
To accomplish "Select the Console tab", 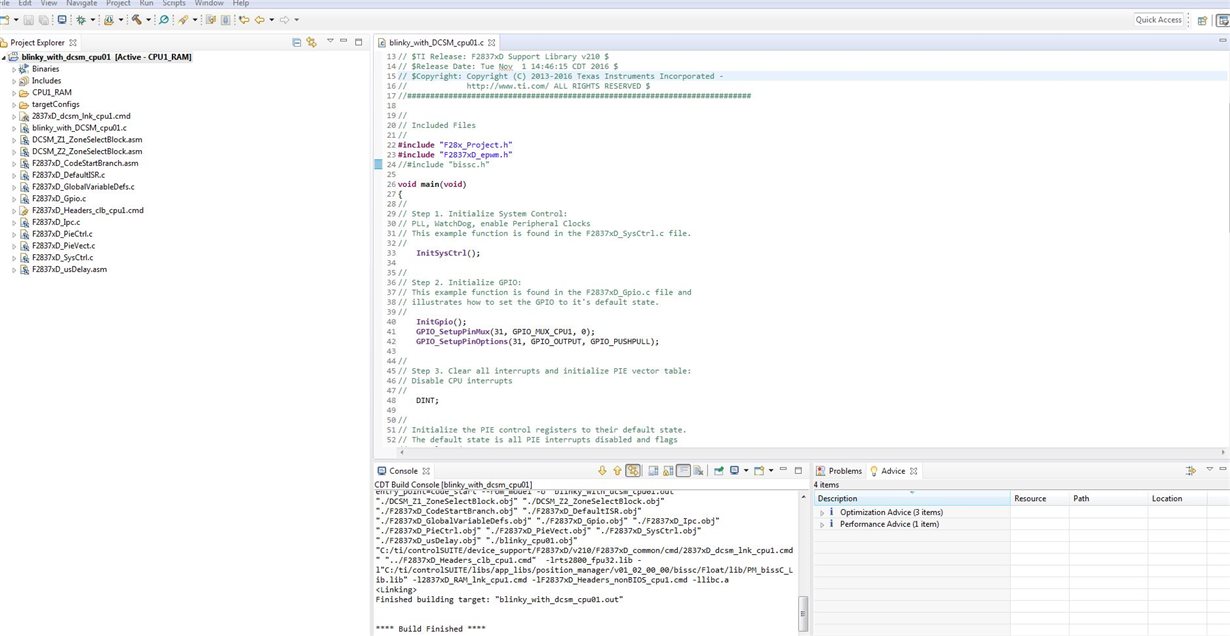I will 402,470.
